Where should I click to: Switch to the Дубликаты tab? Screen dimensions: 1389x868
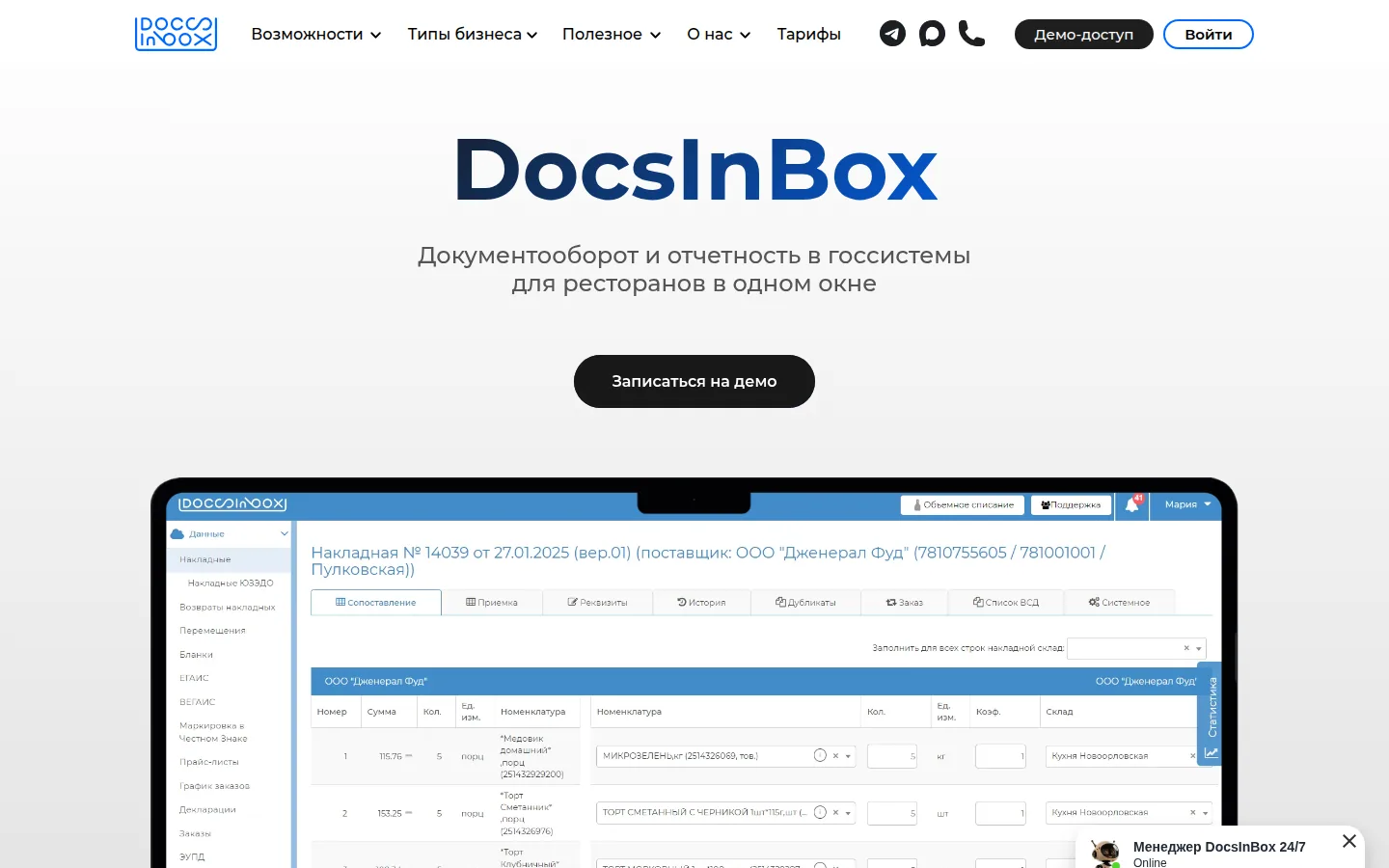pyautogui.click(x=805, y=602)
